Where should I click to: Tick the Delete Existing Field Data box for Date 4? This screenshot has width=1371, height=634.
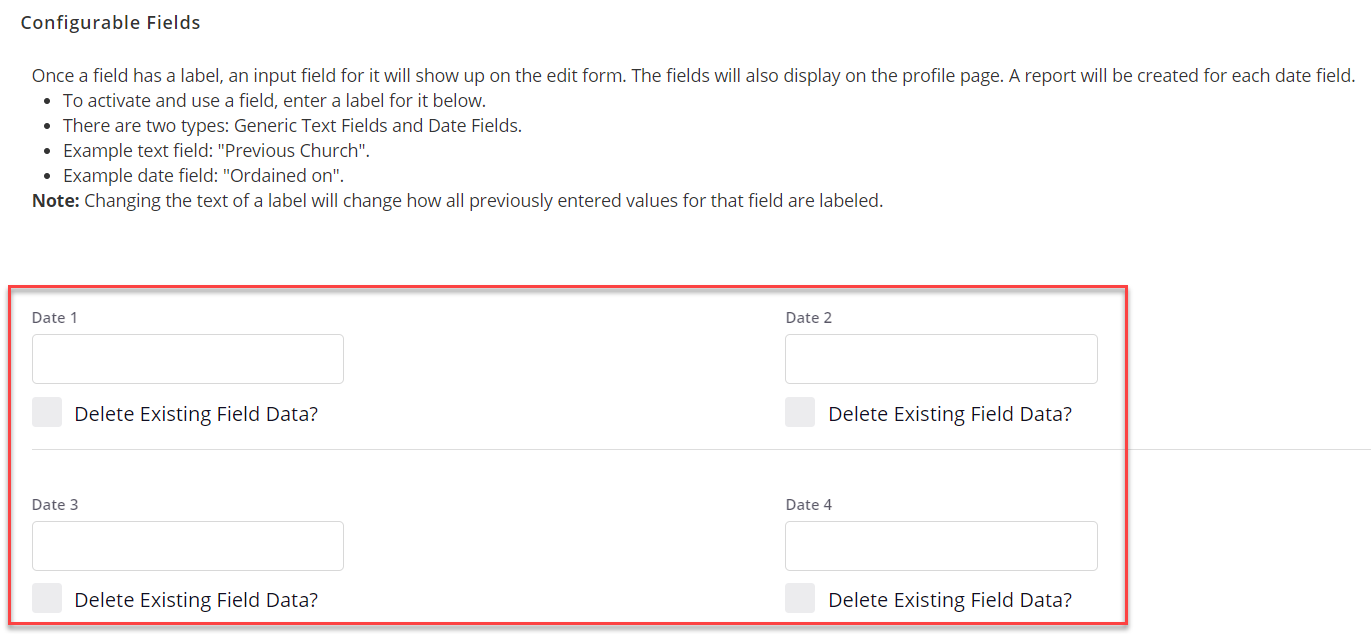(x=800, y=597)
